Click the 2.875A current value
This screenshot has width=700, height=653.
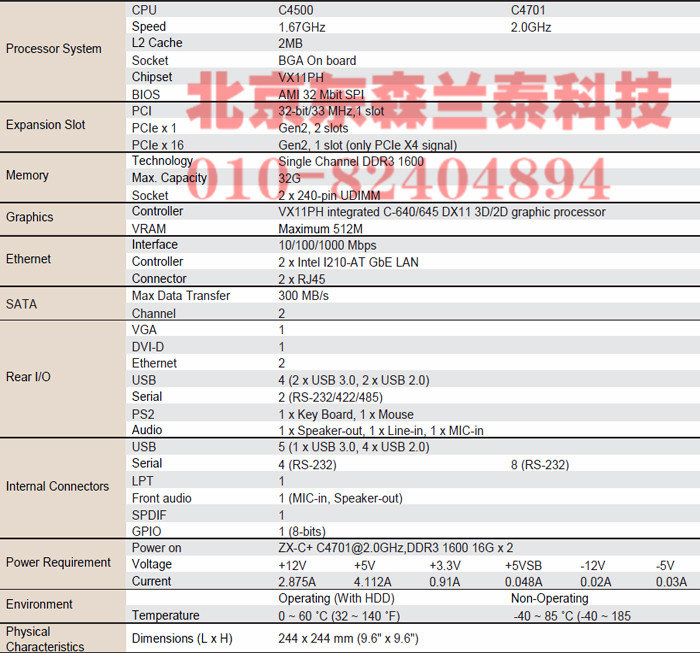297,582
